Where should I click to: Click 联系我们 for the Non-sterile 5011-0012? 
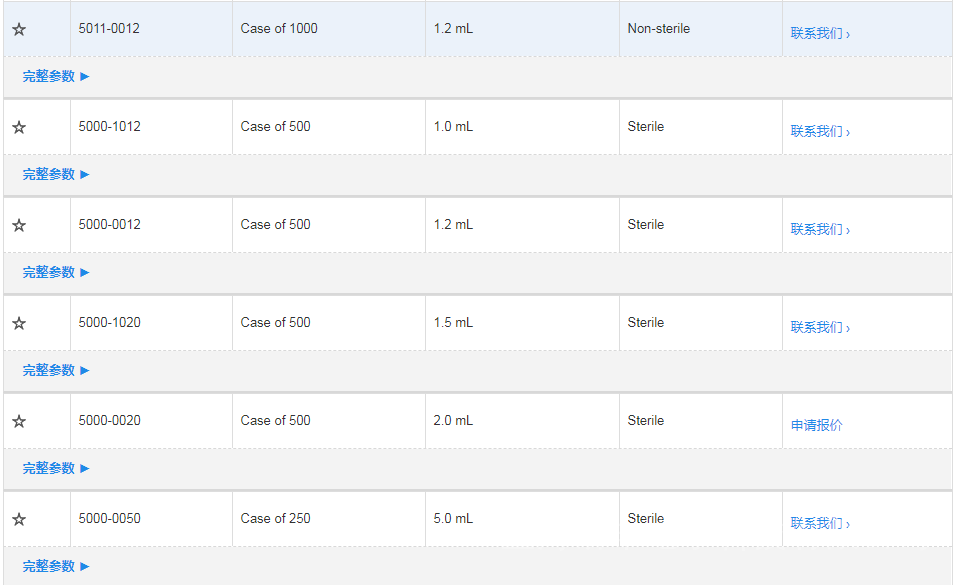coord(820,33)
